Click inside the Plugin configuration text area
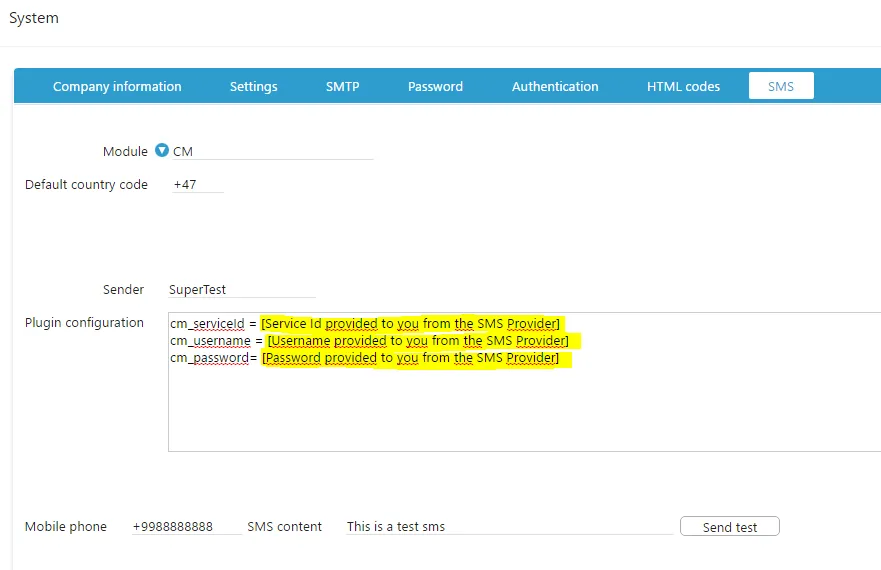The height and width of the screenshot is (570, 881). [524, 382]
